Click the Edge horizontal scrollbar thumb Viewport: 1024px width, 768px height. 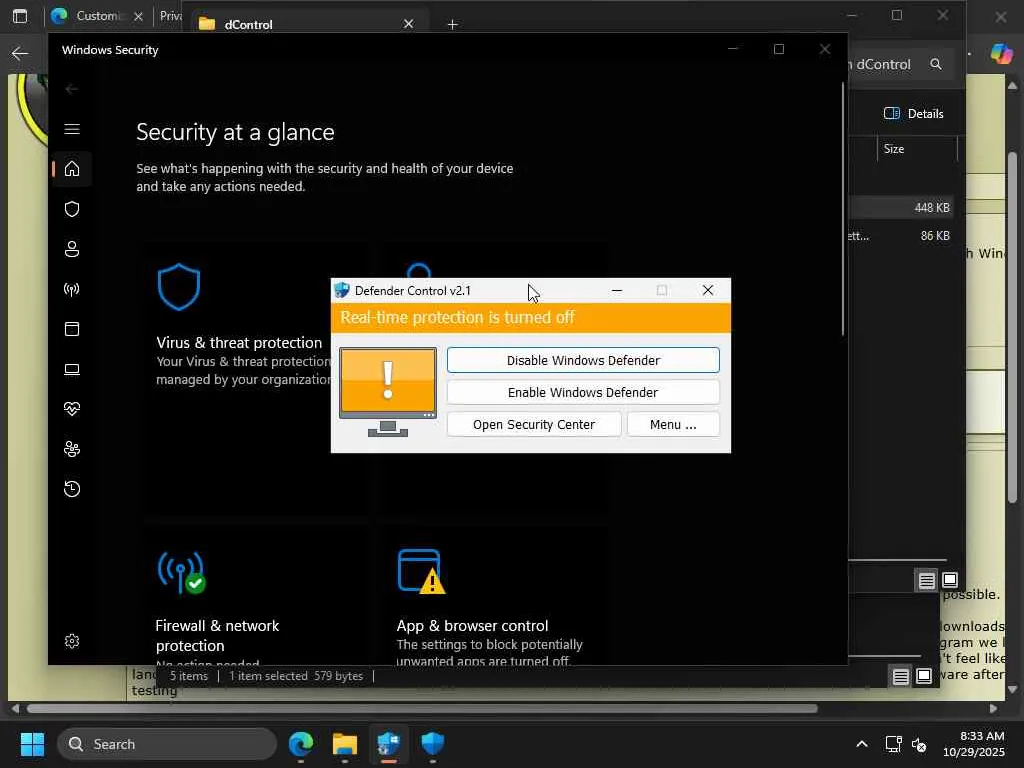tap(422, 709)
